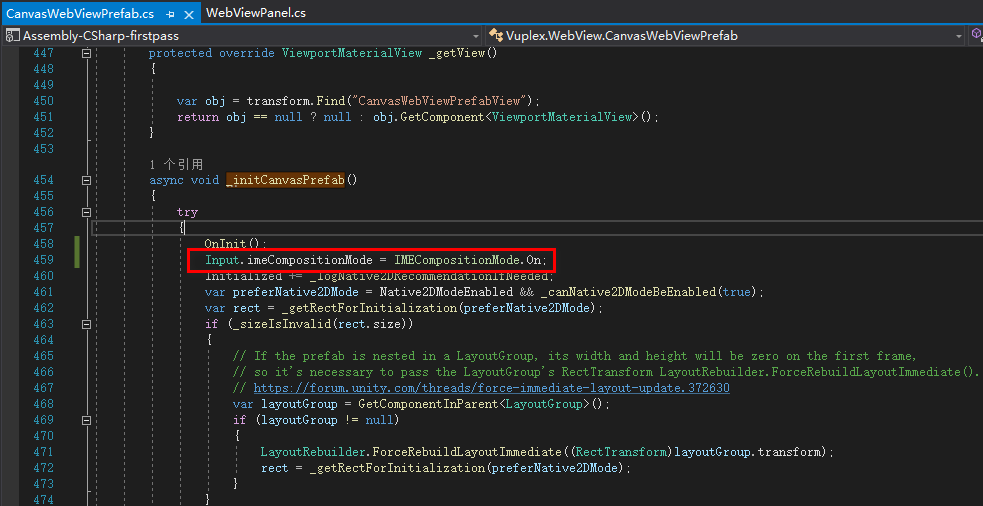Click the ViewportMaterialView return type at line 447

click(352, 53)
